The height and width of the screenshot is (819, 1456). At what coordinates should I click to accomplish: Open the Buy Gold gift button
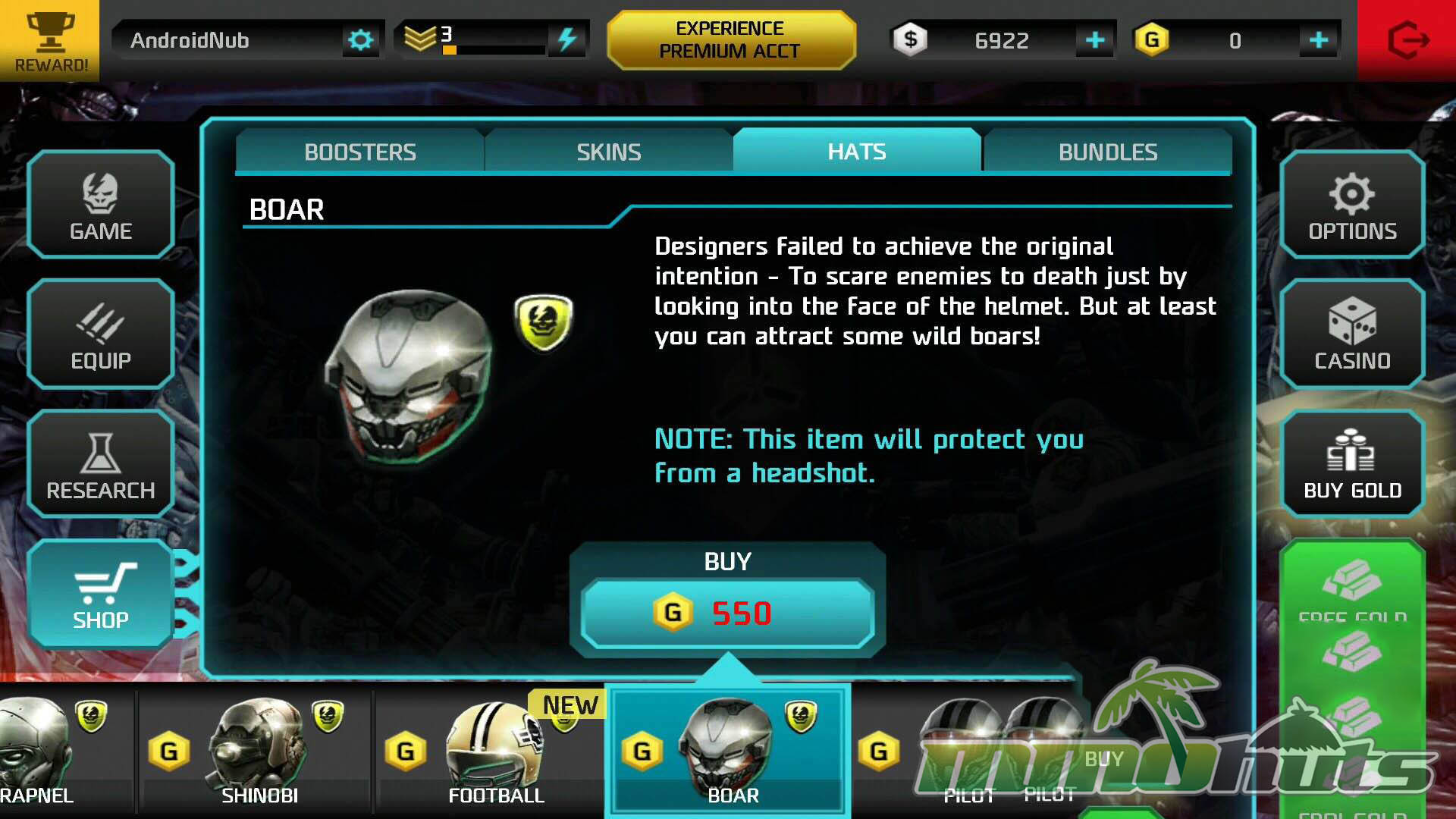[1352, 464]
